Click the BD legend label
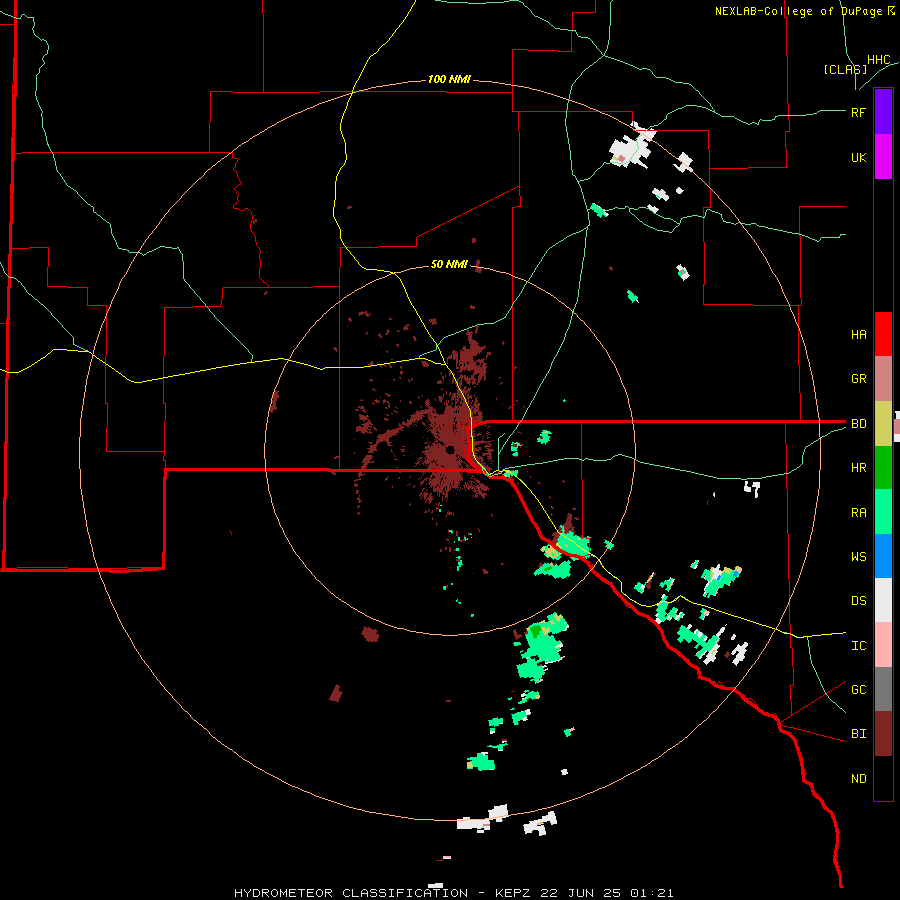Viewport: 900px width, 900px height. click(858, 424)
